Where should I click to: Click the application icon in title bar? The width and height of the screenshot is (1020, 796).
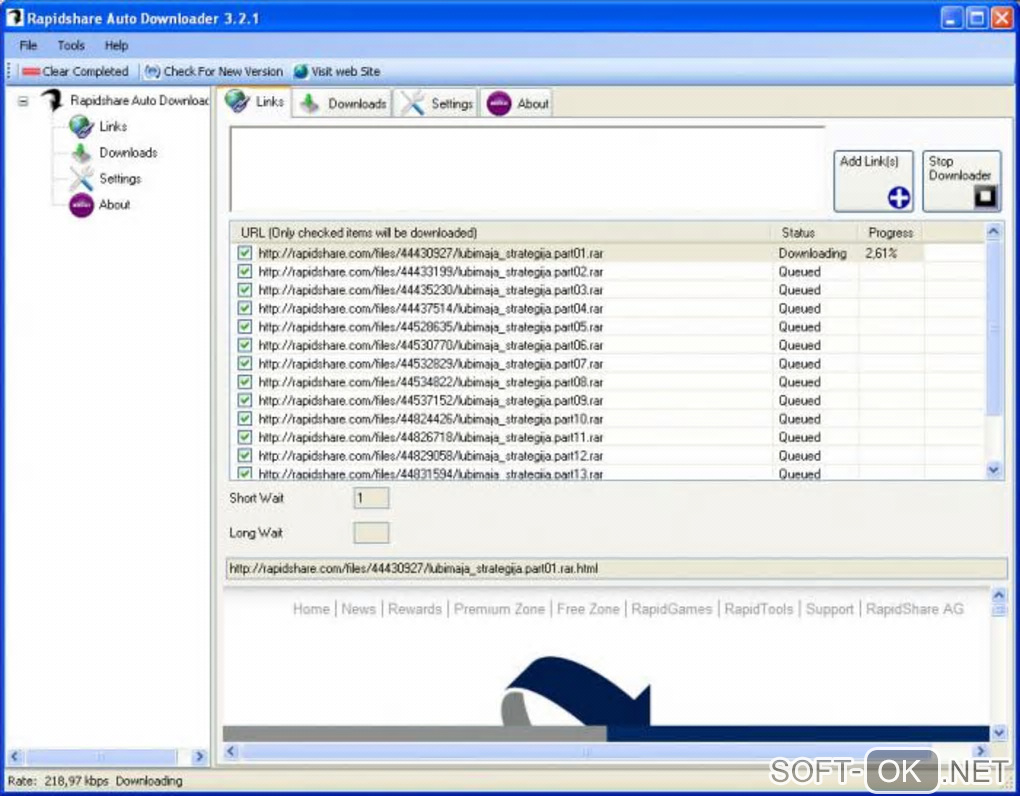click(x=14, y=18)
